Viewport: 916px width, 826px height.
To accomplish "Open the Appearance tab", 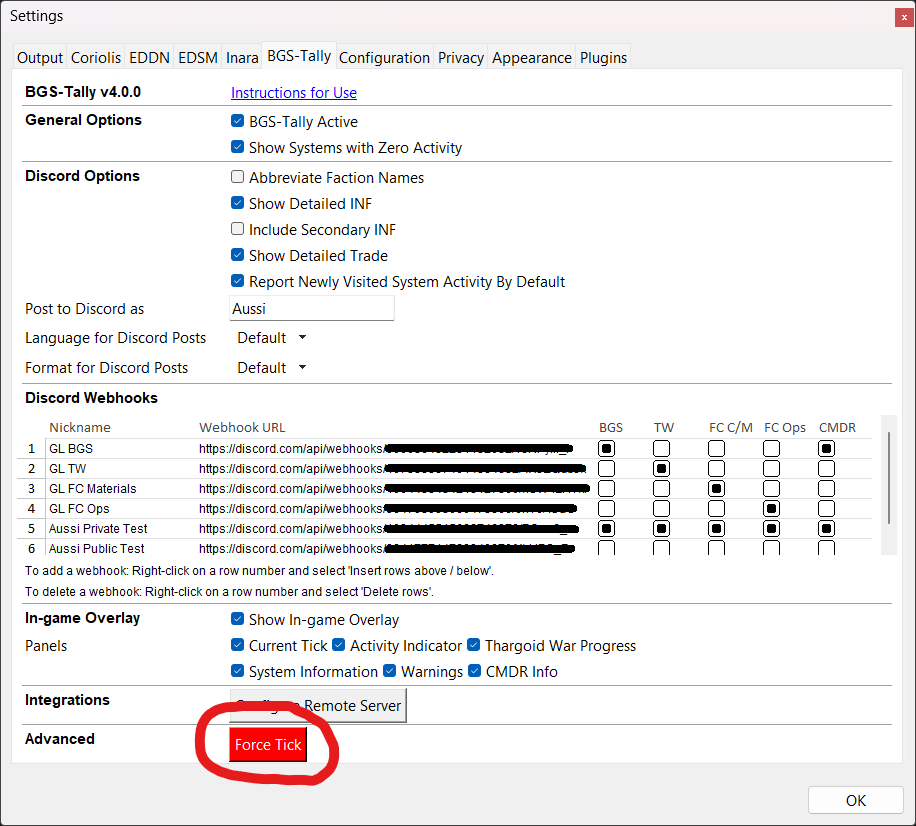I will 532,57.
